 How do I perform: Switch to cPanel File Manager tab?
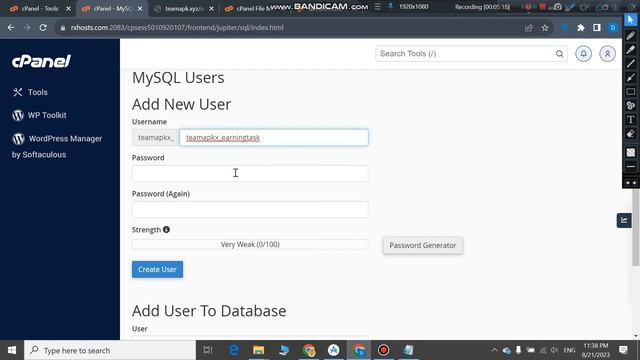click(x=249, y=9)
